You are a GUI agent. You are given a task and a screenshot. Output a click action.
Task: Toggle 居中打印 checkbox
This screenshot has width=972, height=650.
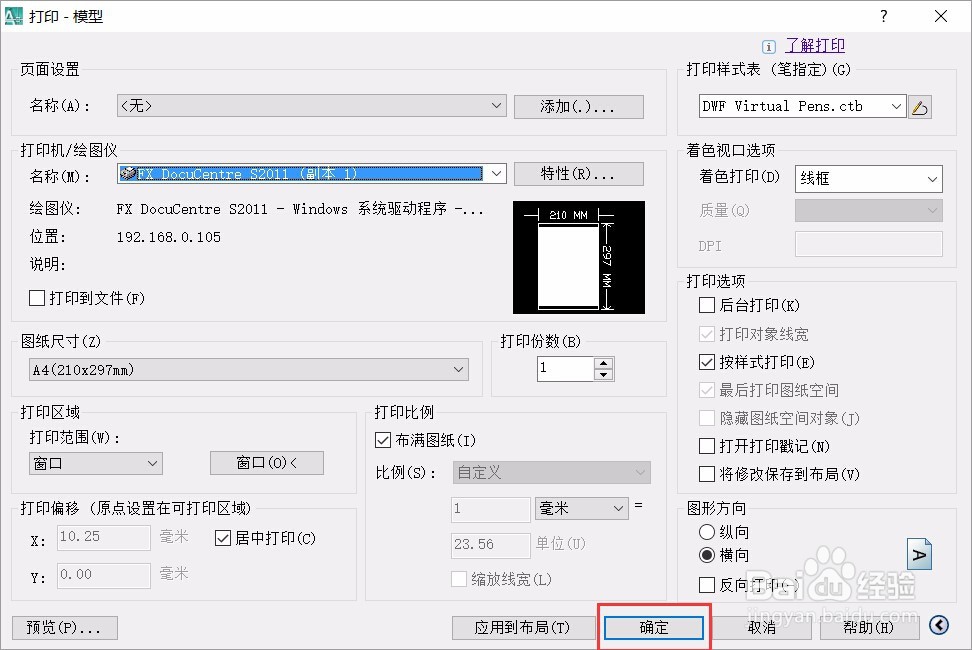click(223, 538)
